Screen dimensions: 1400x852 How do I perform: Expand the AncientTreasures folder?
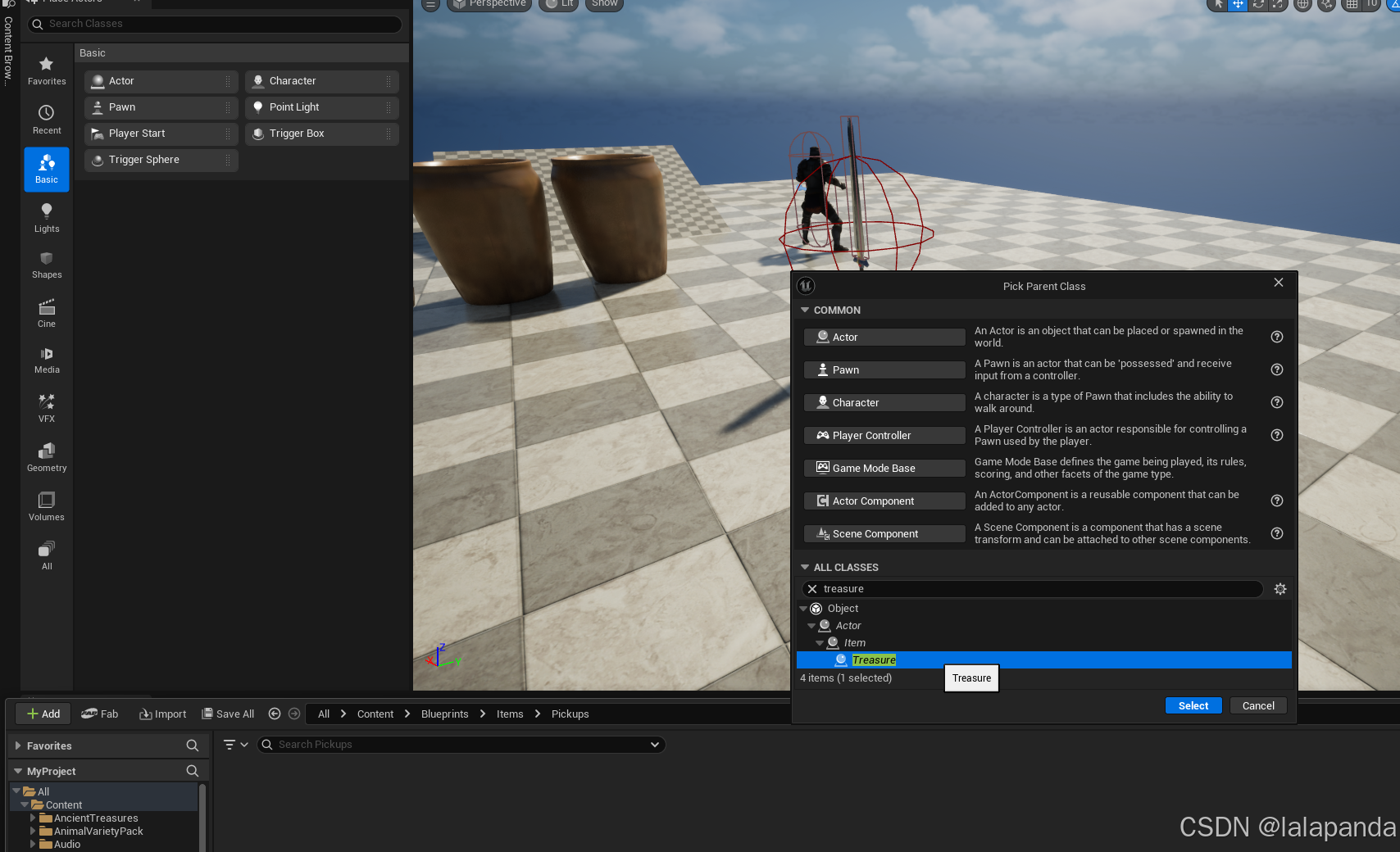pyautogui.click(x=33, y=818)
